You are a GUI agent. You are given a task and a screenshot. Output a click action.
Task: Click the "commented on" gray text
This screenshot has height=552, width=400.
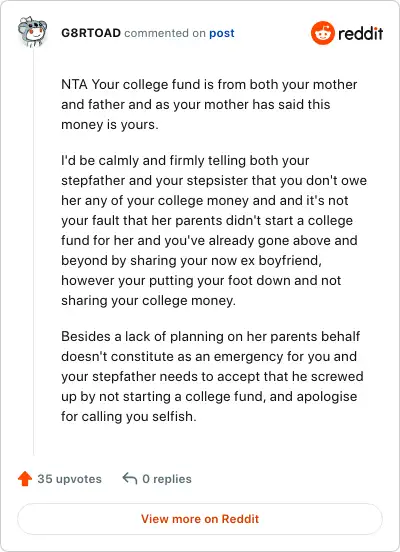tap(165, 33)
